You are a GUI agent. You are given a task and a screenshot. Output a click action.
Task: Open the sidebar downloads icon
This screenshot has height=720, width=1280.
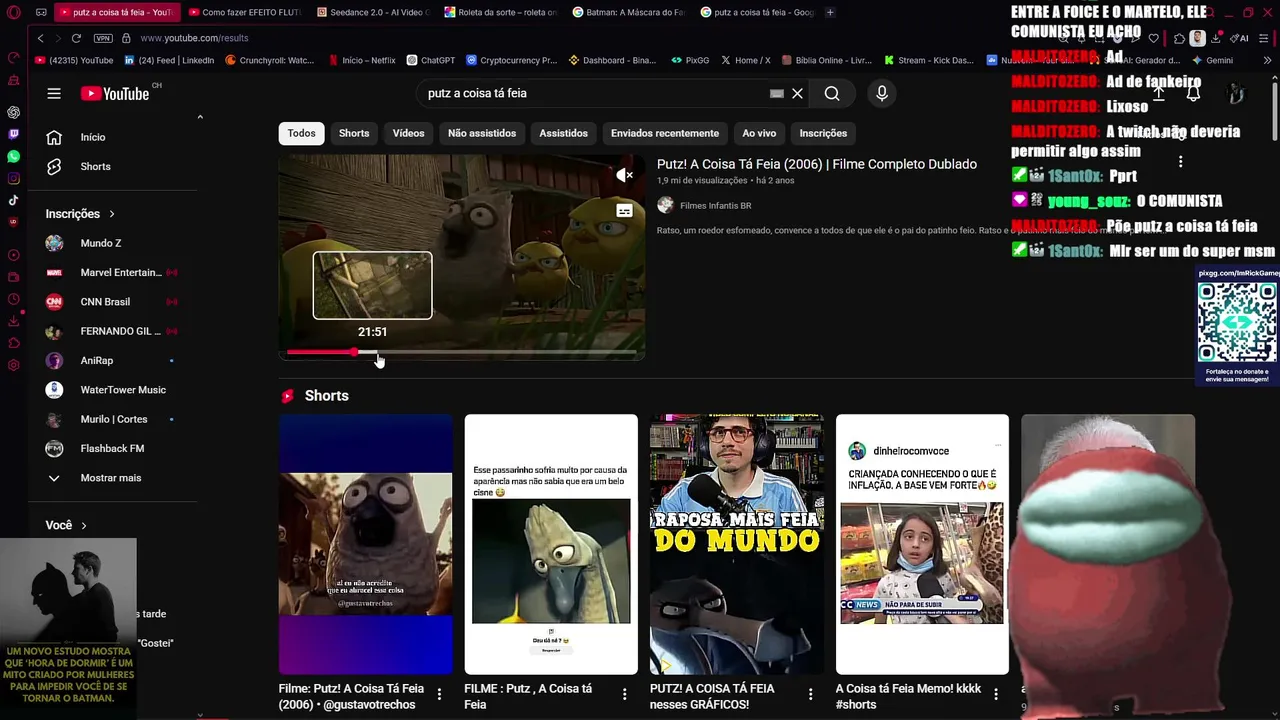point(13,321)
